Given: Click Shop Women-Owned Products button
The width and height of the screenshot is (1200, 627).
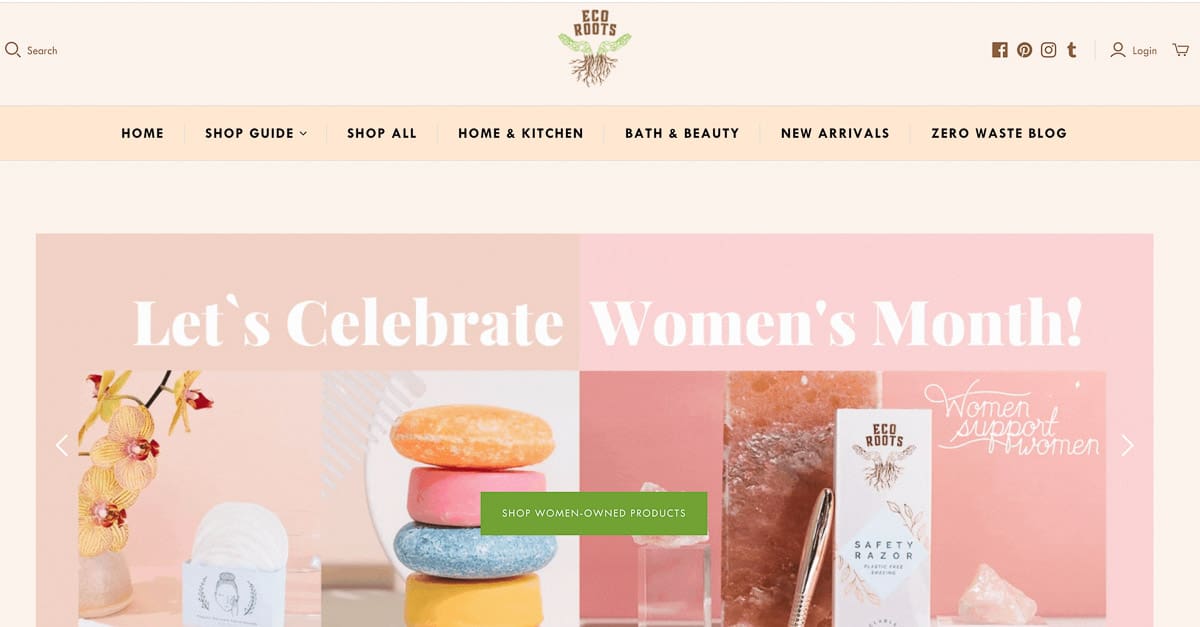Looking at the screenshot, I should (594, 513).
